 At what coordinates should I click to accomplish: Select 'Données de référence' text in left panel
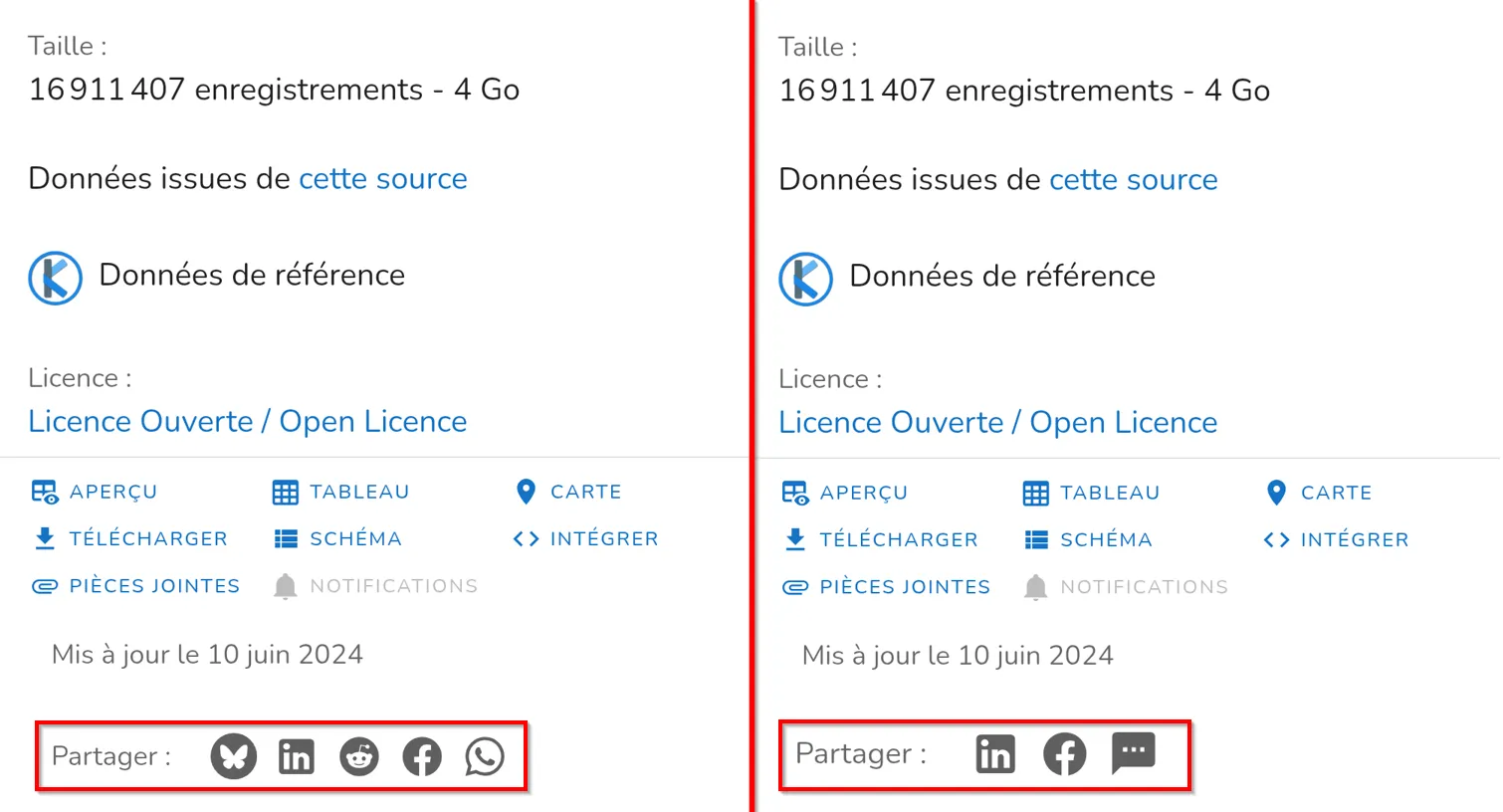[252, 275]
